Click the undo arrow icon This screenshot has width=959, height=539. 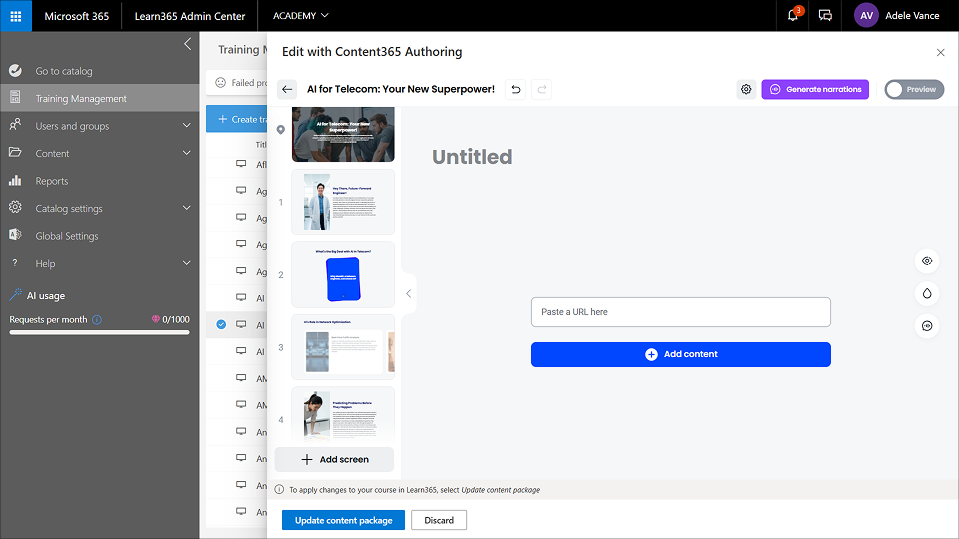[x=515, y=89]
